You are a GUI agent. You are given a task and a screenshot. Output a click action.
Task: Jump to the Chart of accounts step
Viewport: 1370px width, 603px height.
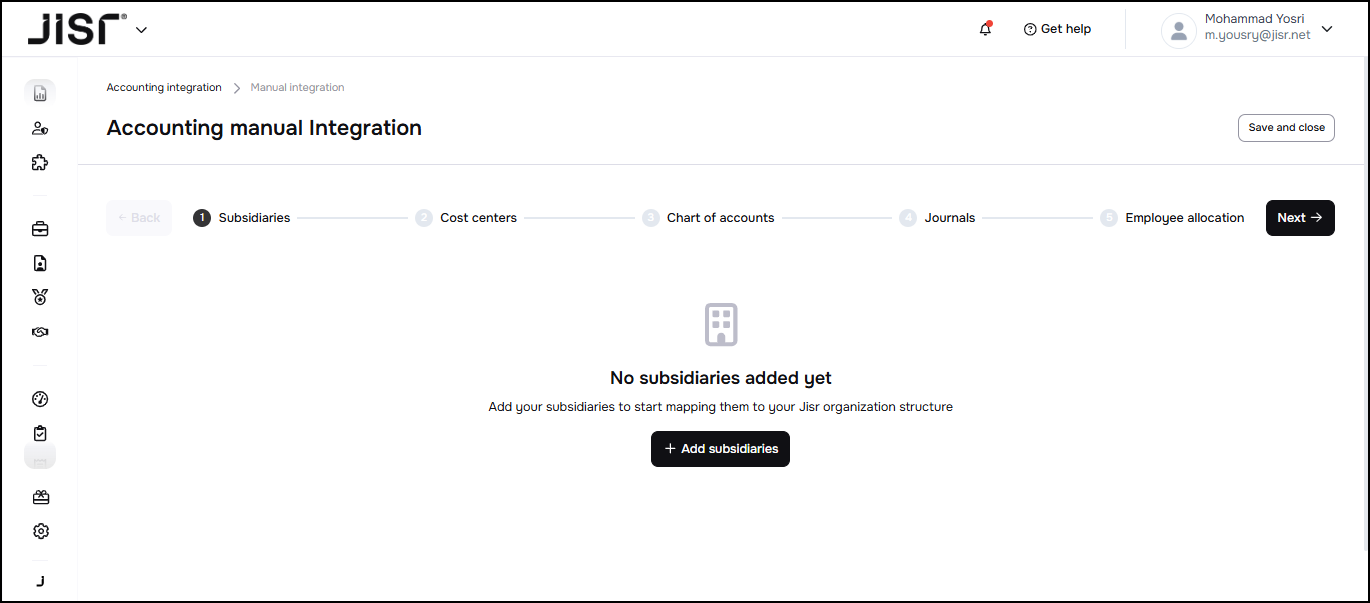point(720,218)
